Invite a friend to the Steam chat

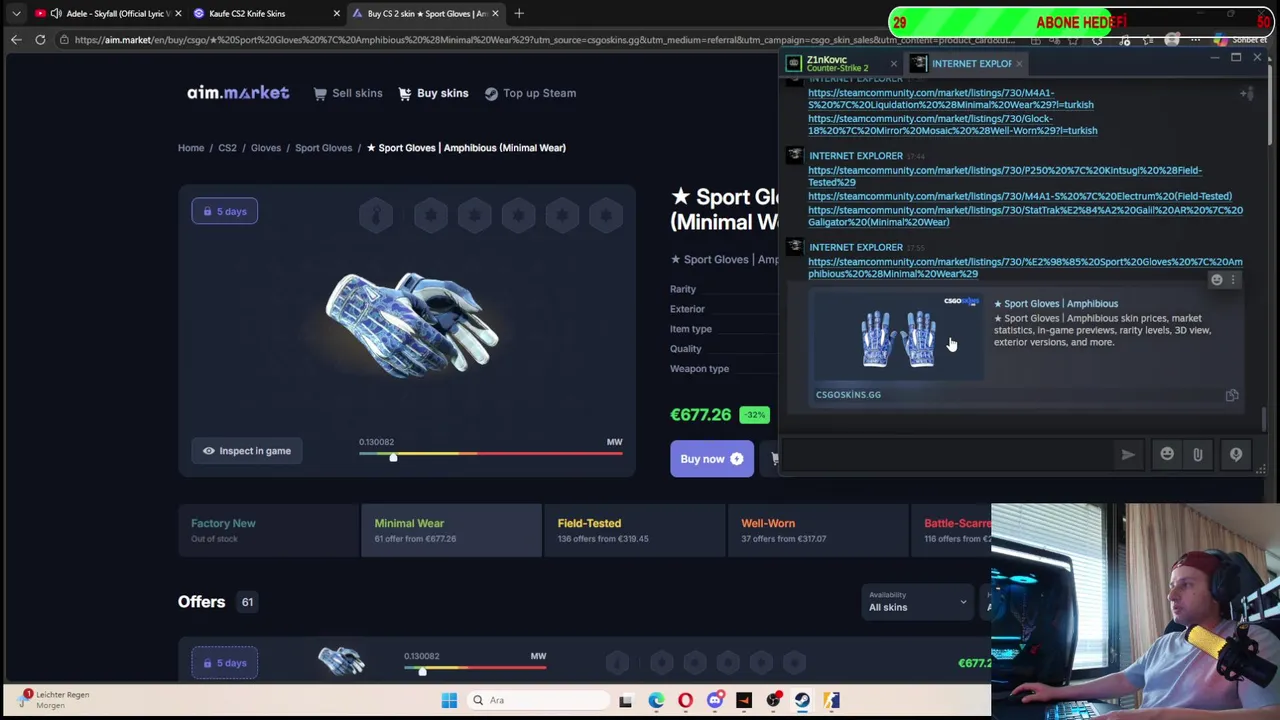[x=1246, y=94]
